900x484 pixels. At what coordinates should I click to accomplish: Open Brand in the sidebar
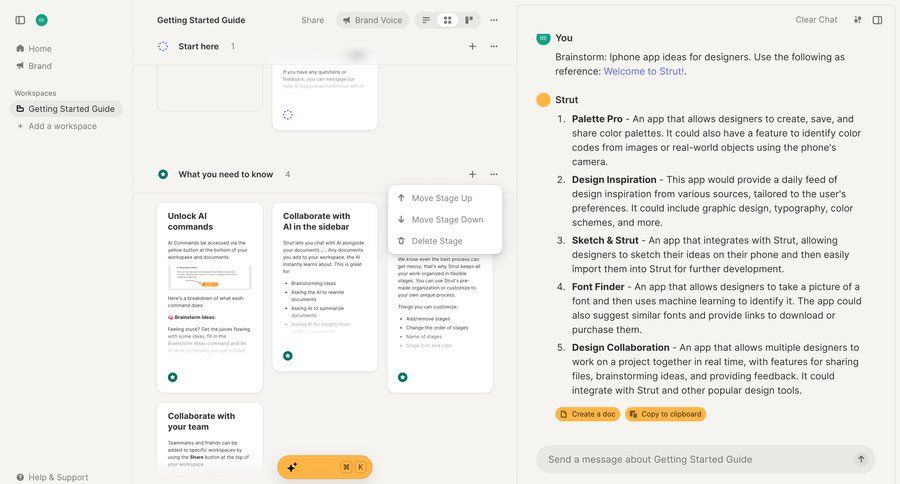pos(34,66)
